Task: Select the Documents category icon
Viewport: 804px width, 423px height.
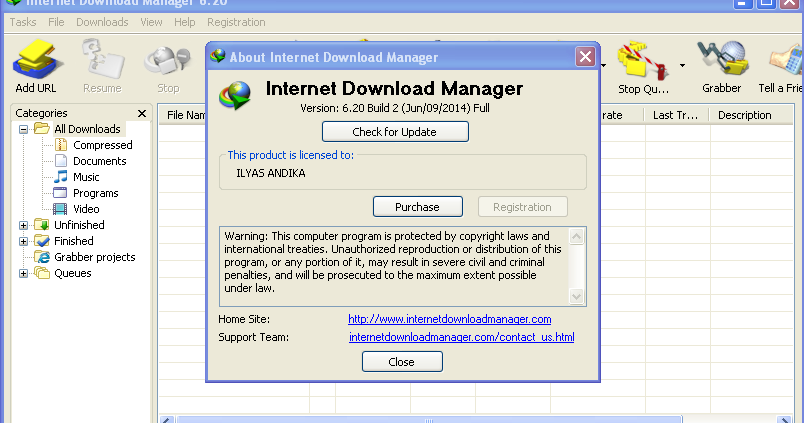Action: point(61,160)
